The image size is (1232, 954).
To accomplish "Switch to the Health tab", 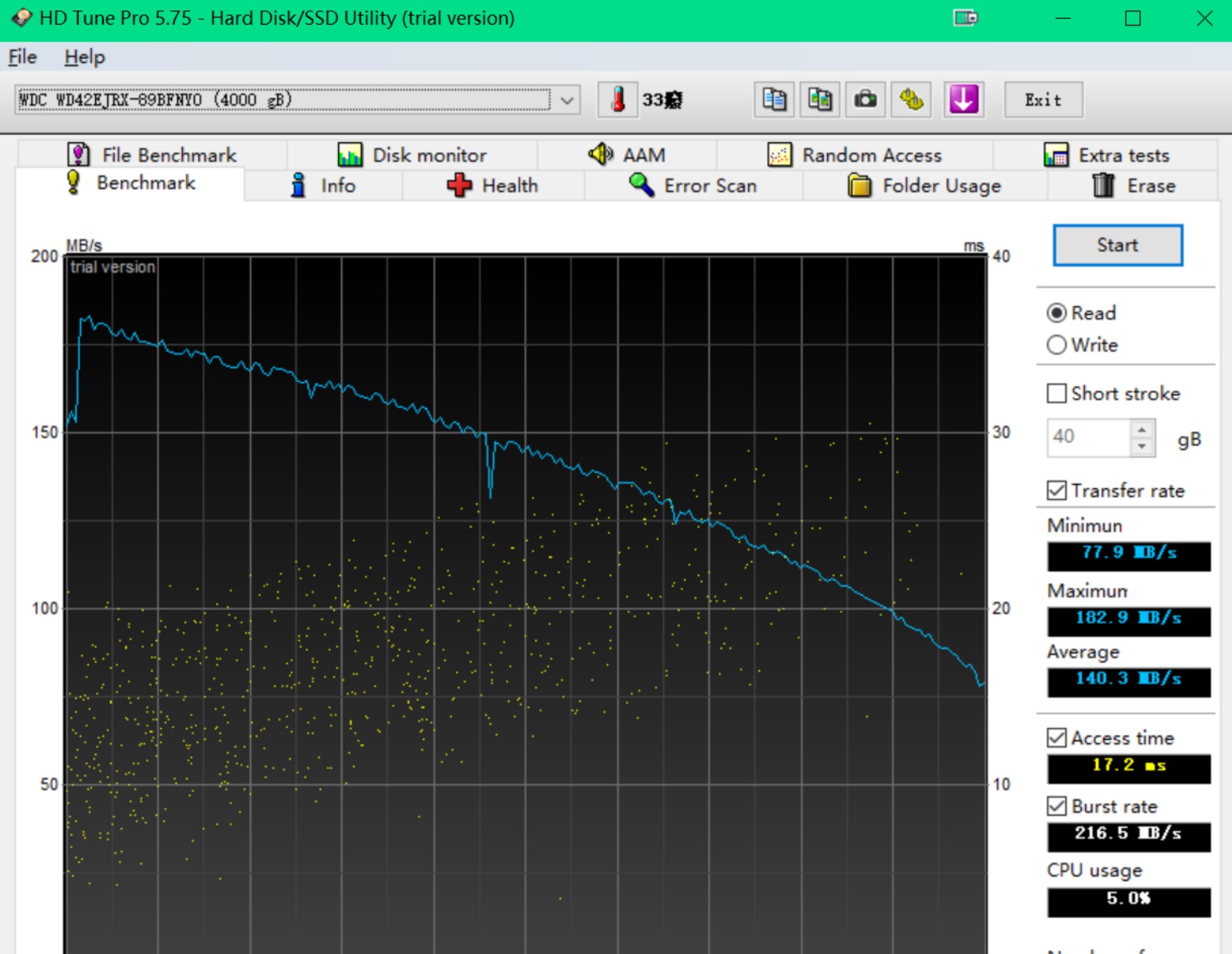I will coord(493,185).
